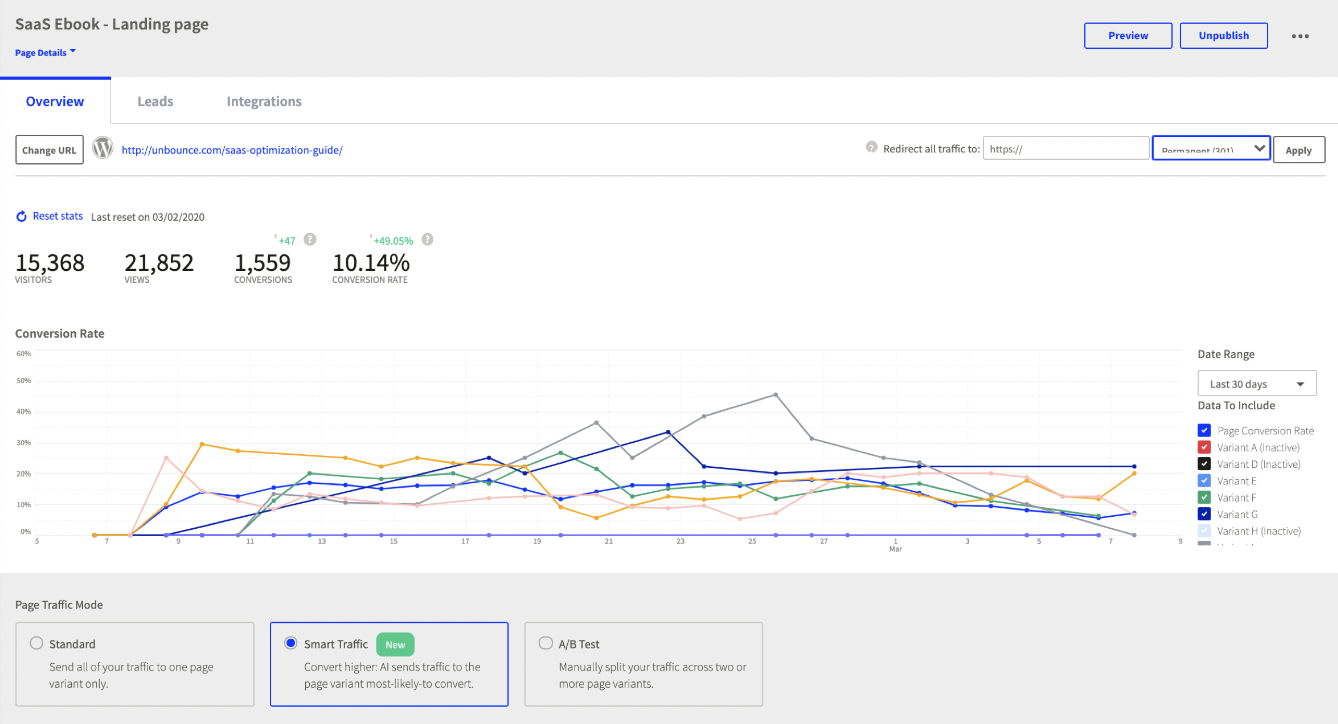Select the A/B Test traffic mode radio

coord(545,643)
